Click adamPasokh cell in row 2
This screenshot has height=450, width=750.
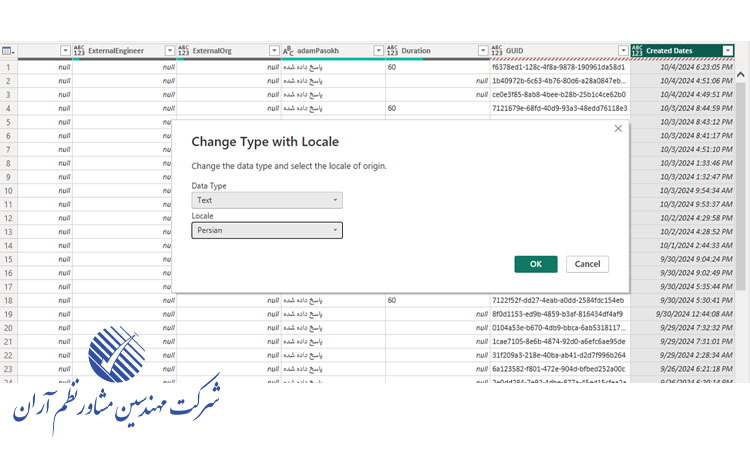[333, 81]
